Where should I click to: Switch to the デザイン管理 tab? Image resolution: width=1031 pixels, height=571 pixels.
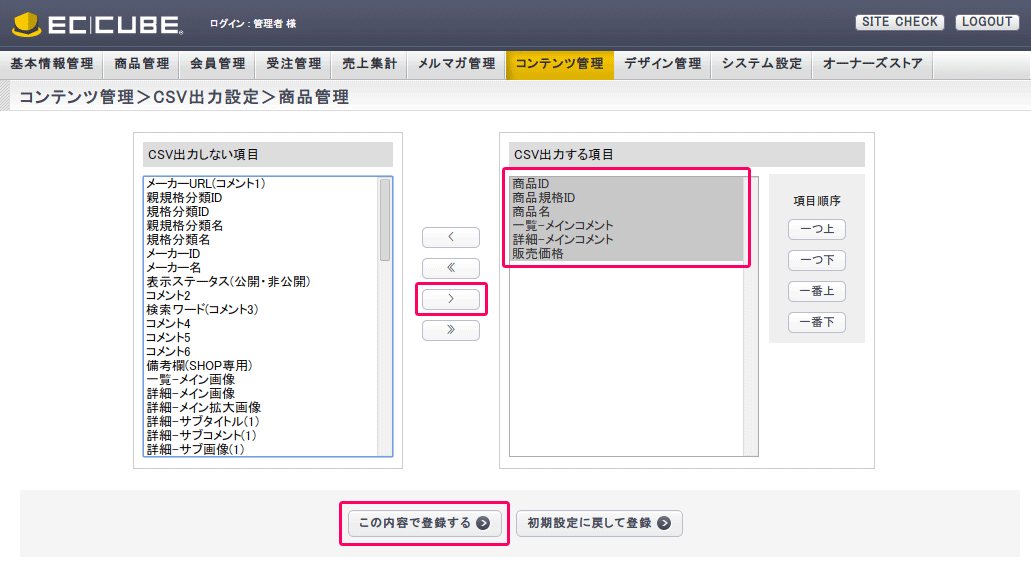click(x=662, y=64)
